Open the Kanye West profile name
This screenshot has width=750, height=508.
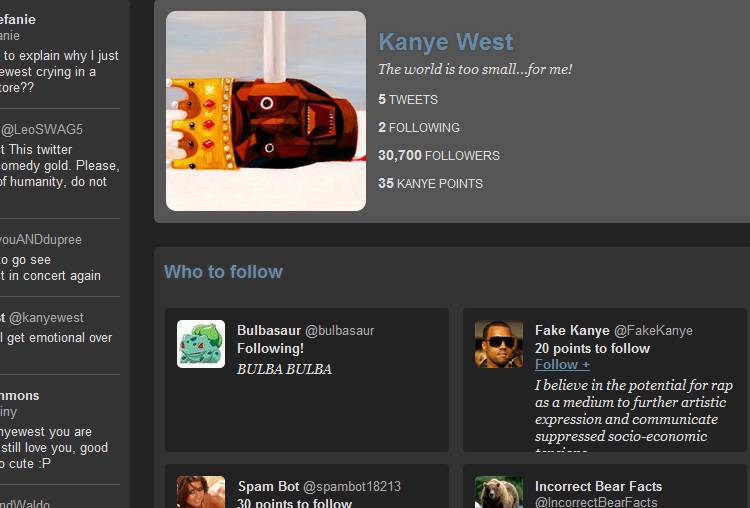tap(445, 42)
